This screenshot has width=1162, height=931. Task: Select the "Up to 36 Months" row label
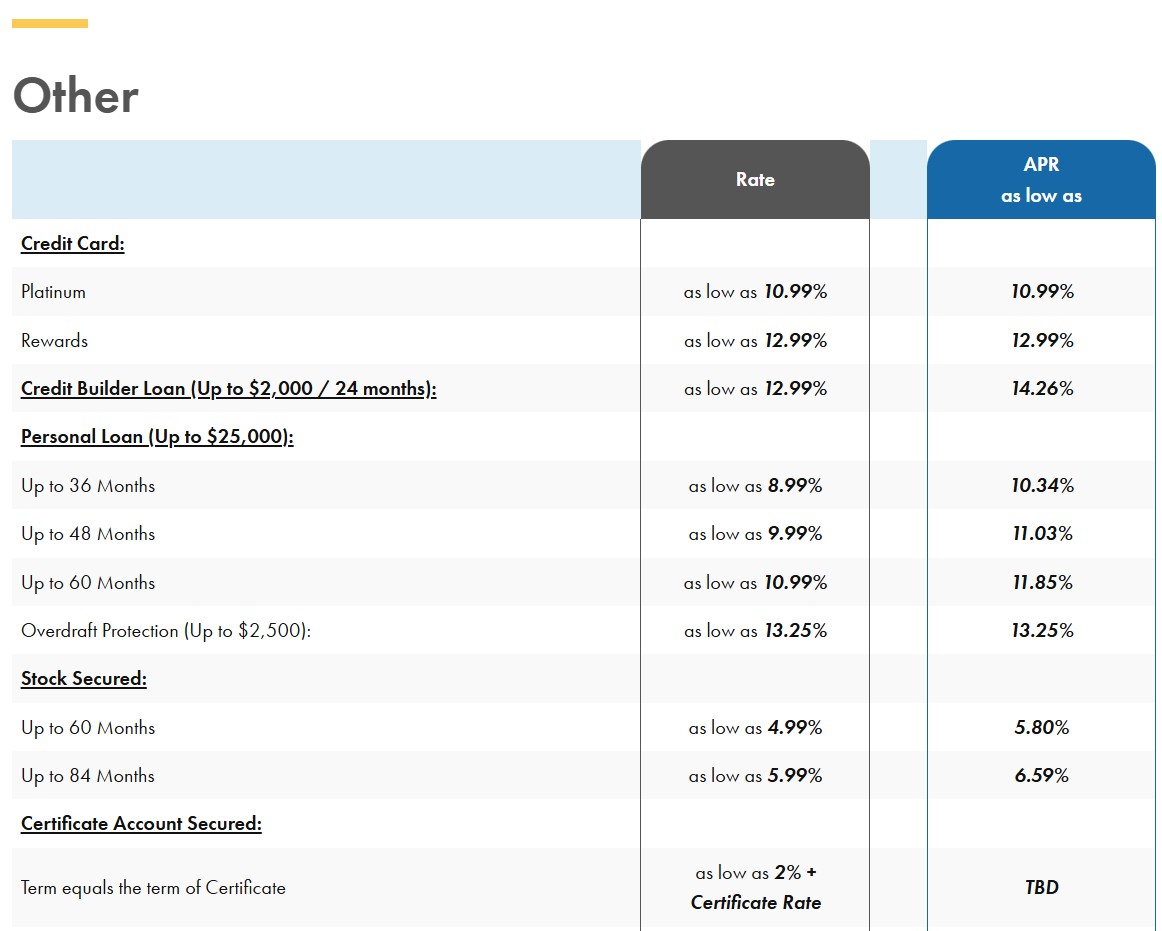(88, 486)
